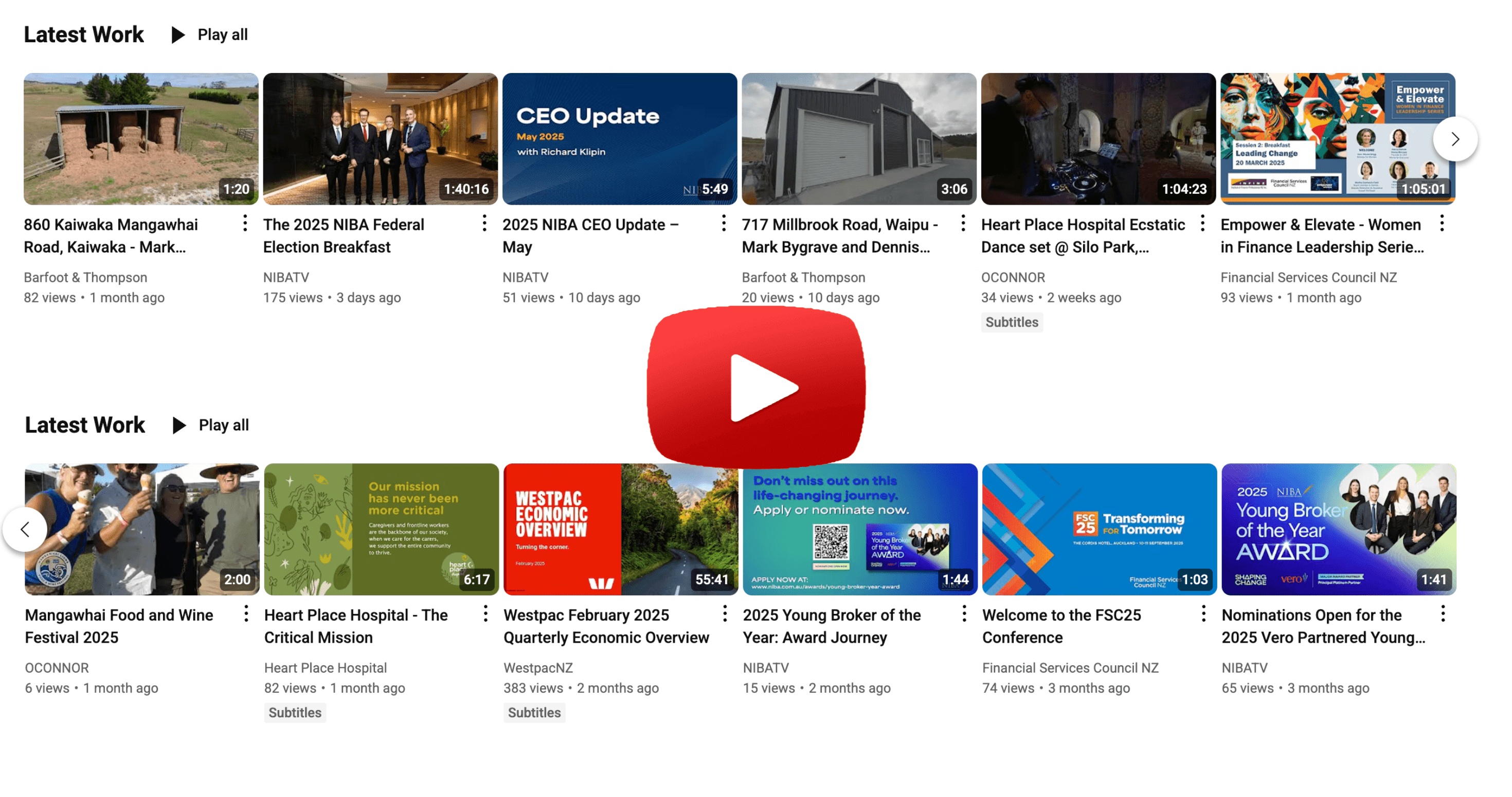Open three-dot menu for Mangawhai Food and Wine Festival

point(246,613)
